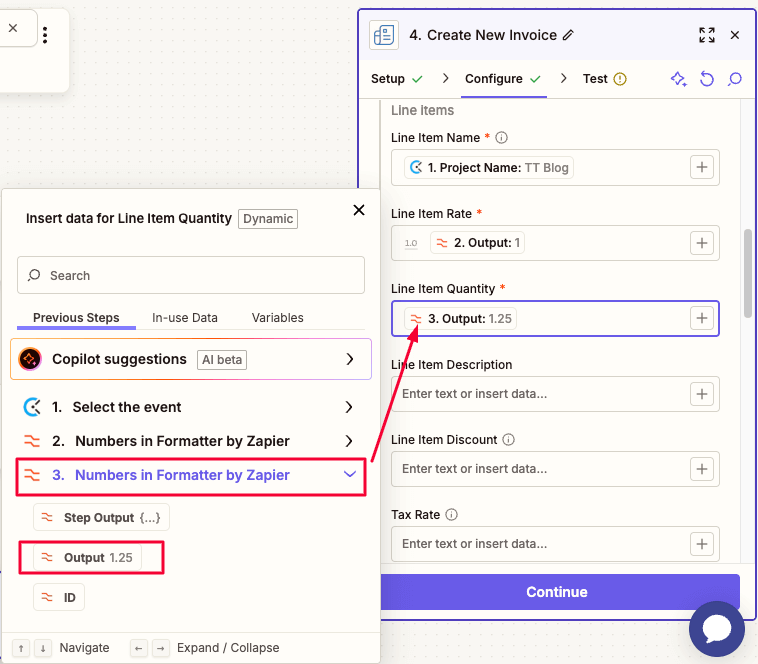Select the ID data pill

coord(59,597)
